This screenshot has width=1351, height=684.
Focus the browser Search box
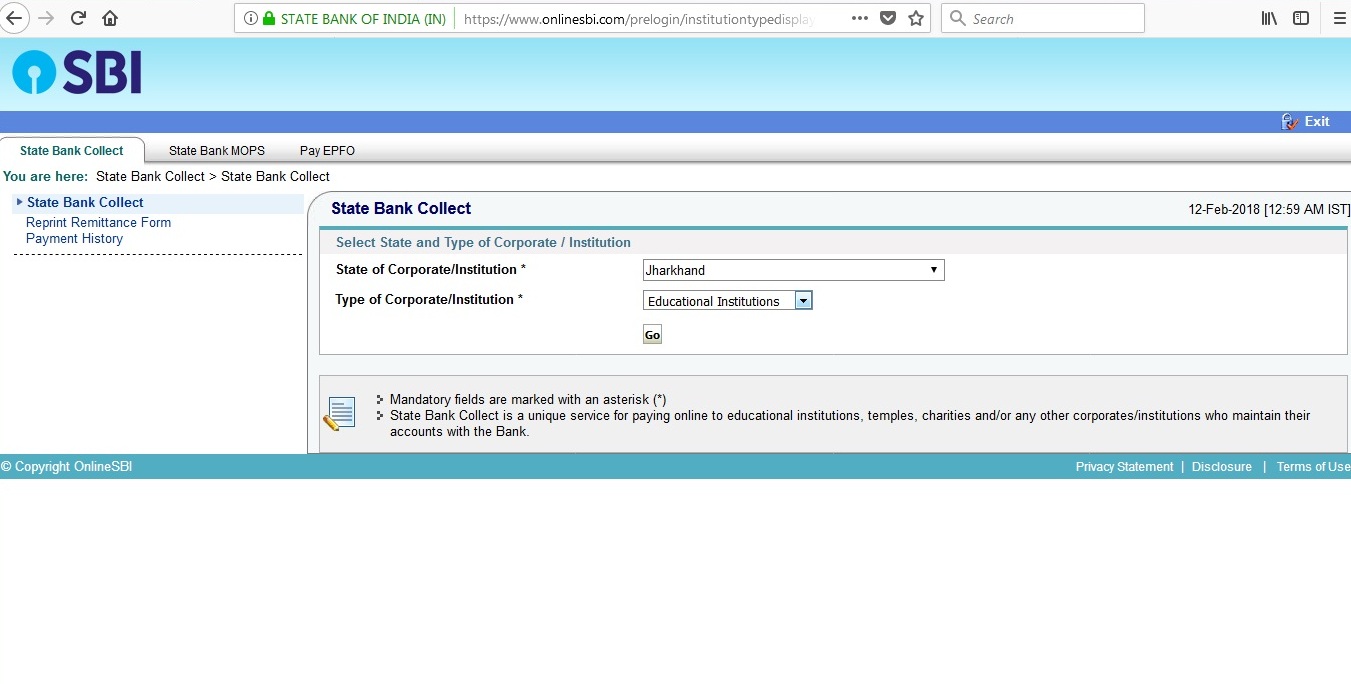1042,18
